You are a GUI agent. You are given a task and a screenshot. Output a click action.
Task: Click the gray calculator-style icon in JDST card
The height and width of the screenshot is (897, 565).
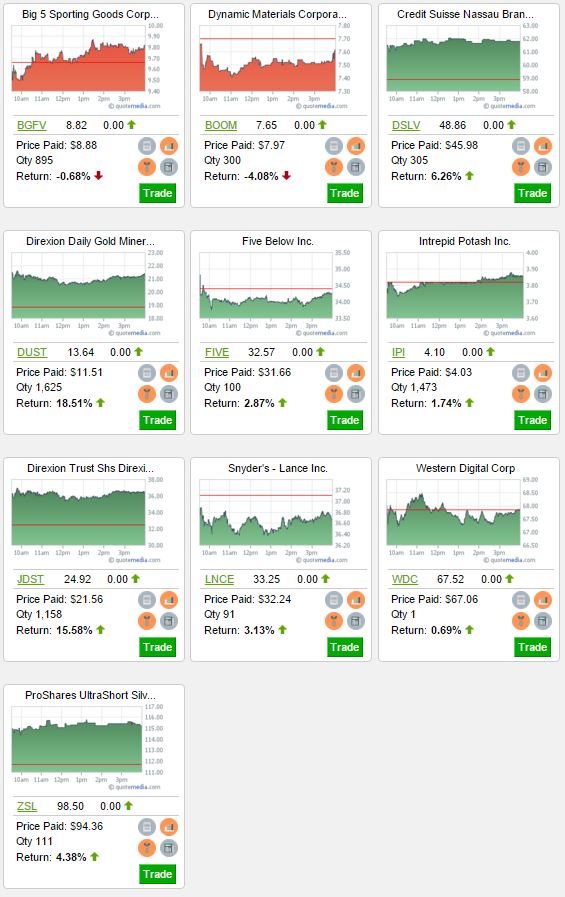(x=147, y=600)
